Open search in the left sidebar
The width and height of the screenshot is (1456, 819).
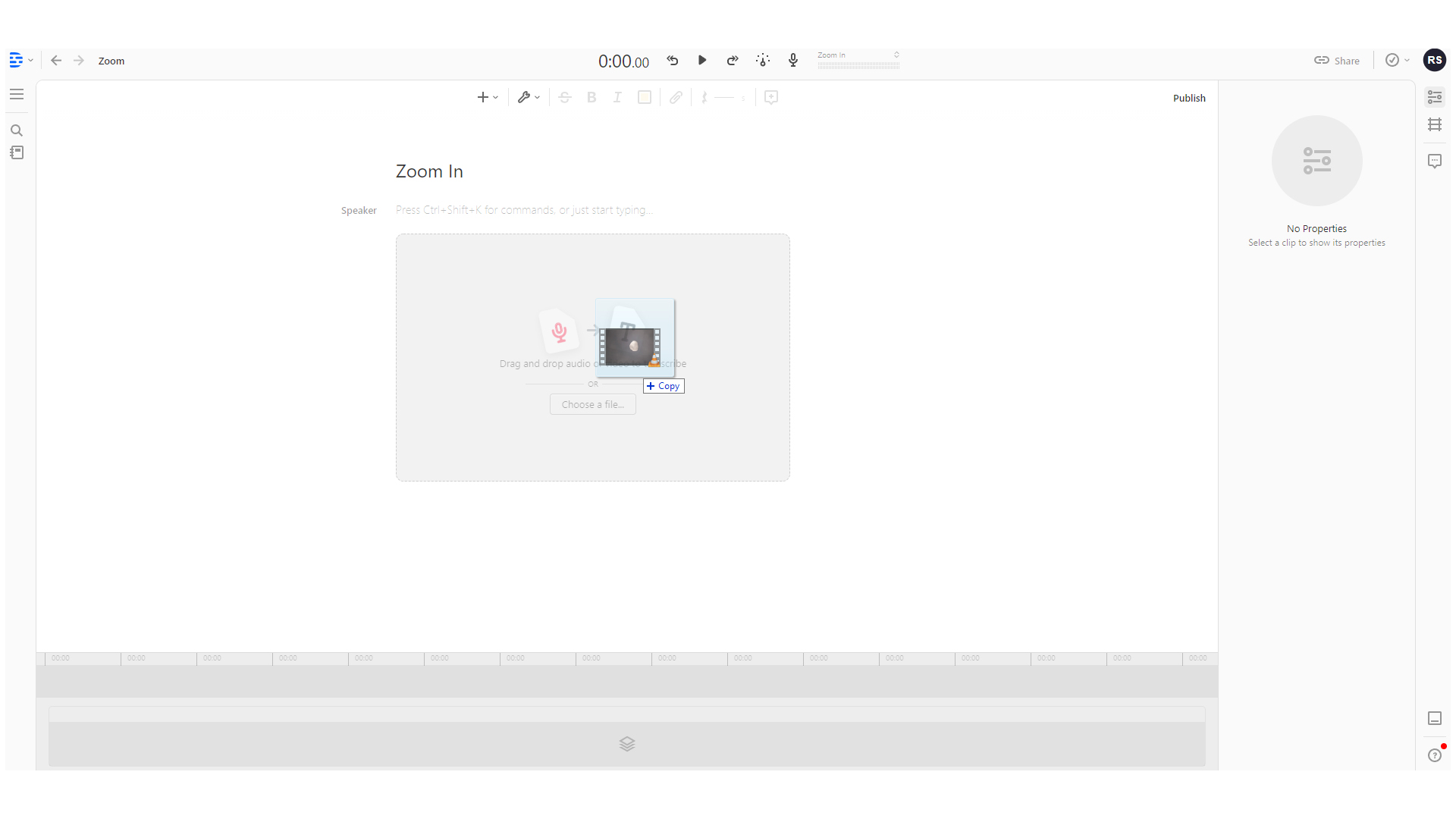pos(17,130)
